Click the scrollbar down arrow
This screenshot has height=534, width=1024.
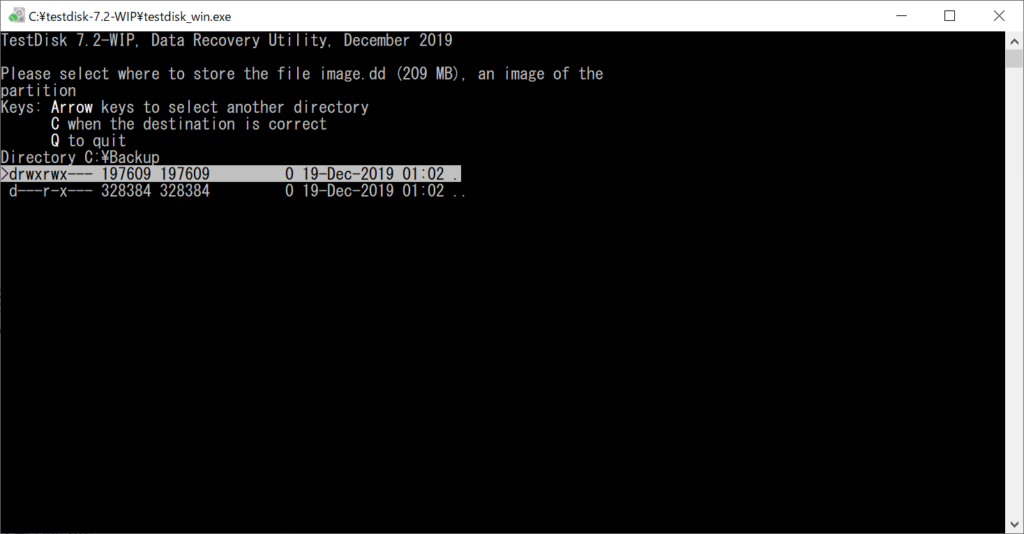(1014, 524)
